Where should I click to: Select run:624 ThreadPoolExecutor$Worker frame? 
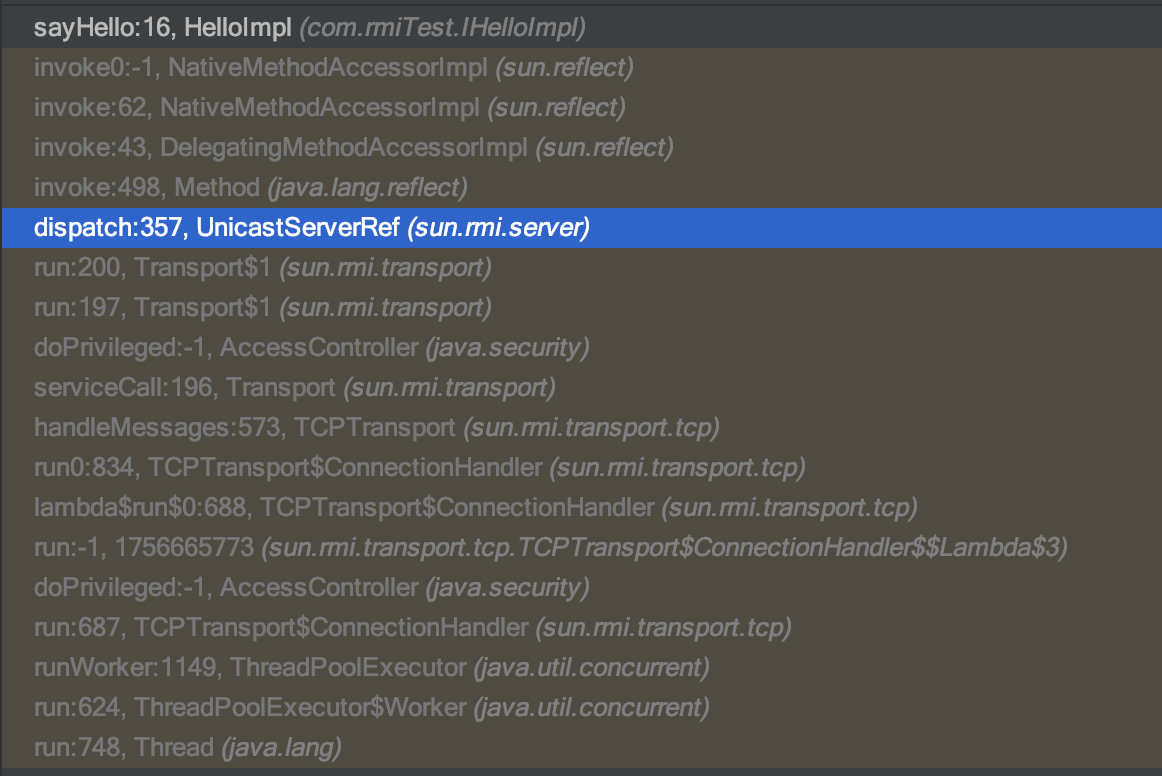coord(581,708)
